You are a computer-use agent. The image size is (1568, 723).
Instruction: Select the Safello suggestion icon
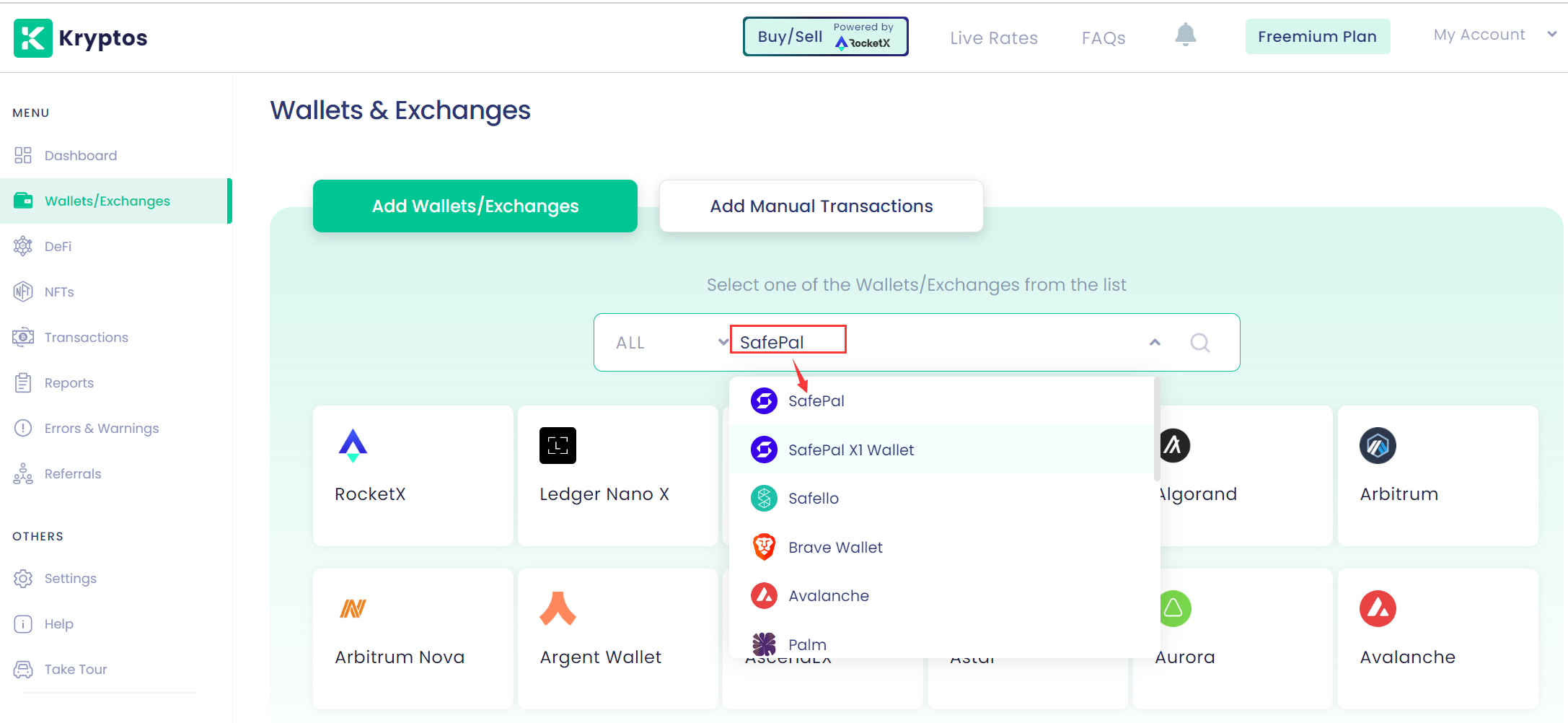[764, 499]
